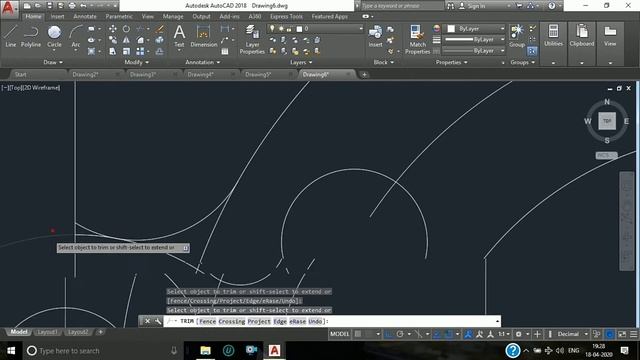The height and width of the screenshot is (360, 640).
Task: Expand the Annotation panel
Action: tap(203, 62)
